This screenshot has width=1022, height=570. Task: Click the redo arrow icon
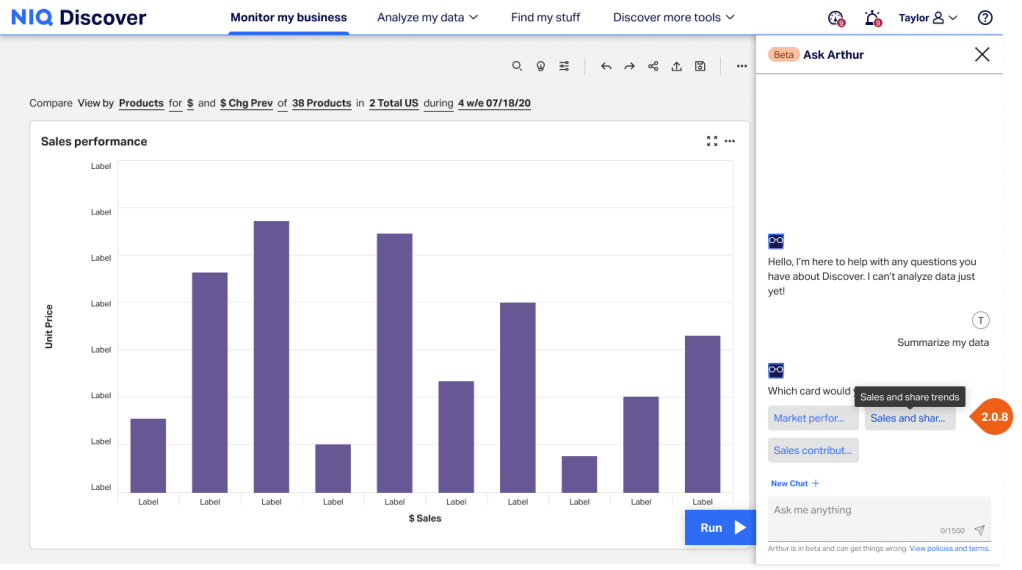[630, 66]
